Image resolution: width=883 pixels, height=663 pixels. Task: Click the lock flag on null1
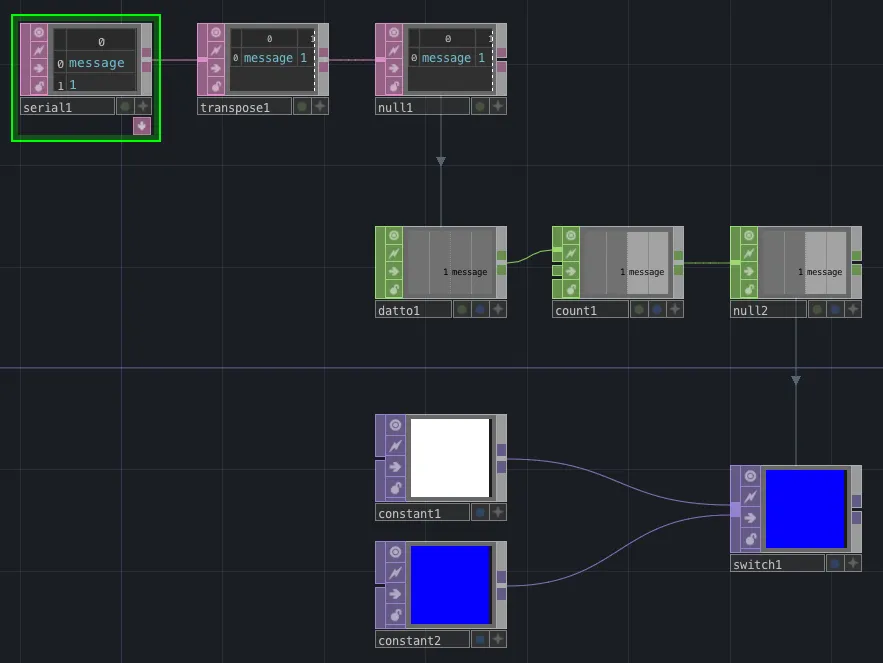[x=395, y=87]
